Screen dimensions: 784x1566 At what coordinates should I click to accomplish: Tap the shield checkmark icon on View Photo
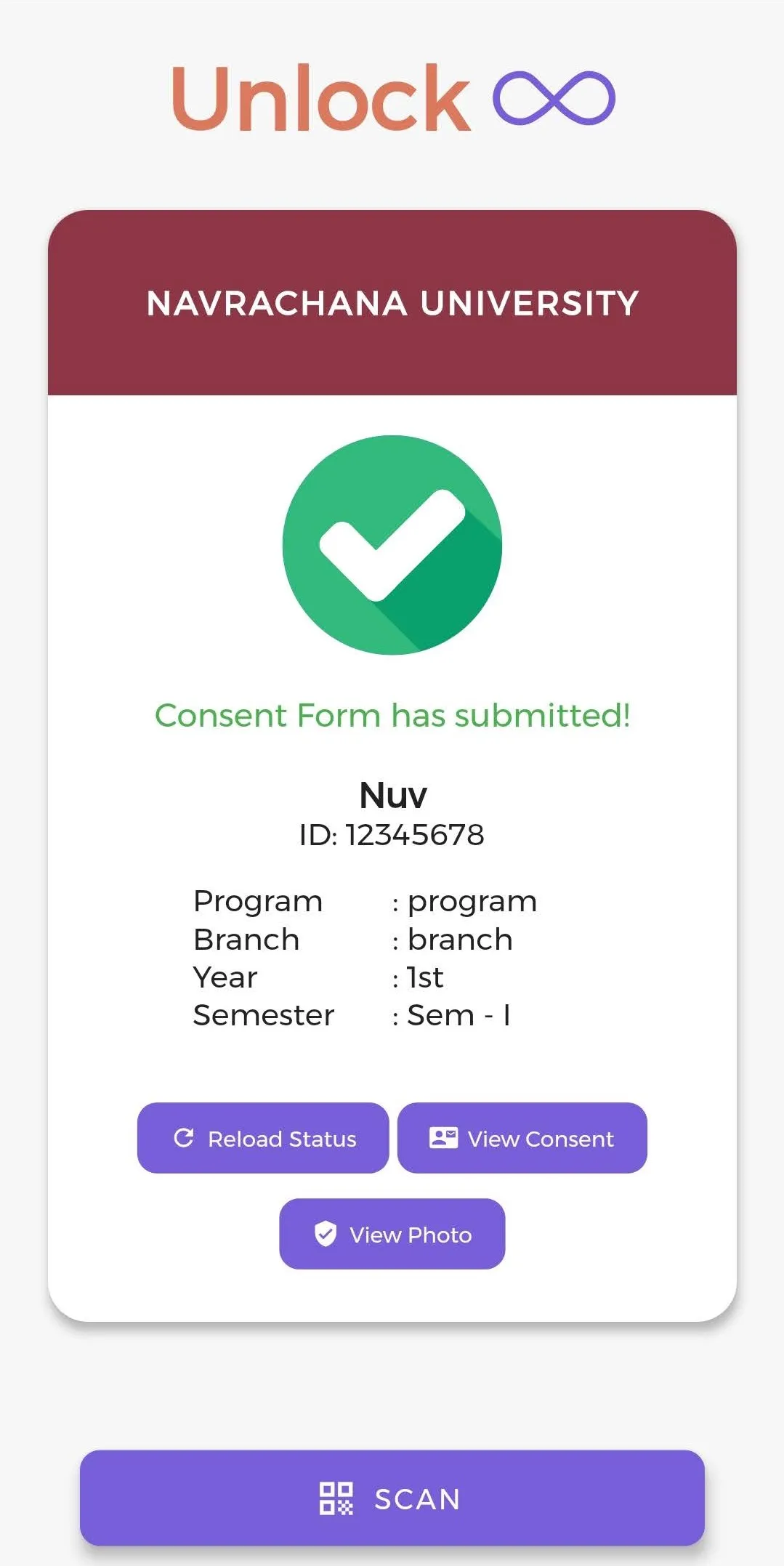tap(326, 1234)
